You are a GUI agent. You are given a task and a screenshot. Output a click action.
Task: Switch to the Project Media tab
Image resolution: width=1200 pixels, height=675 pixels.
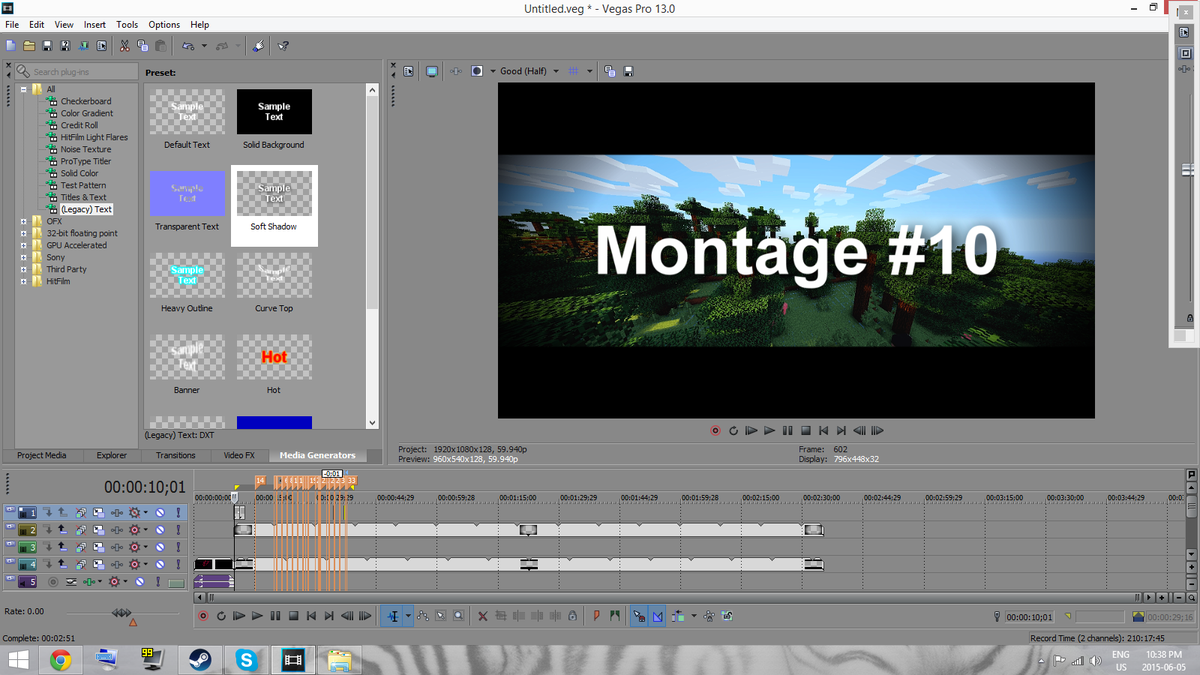coord(42,455)
